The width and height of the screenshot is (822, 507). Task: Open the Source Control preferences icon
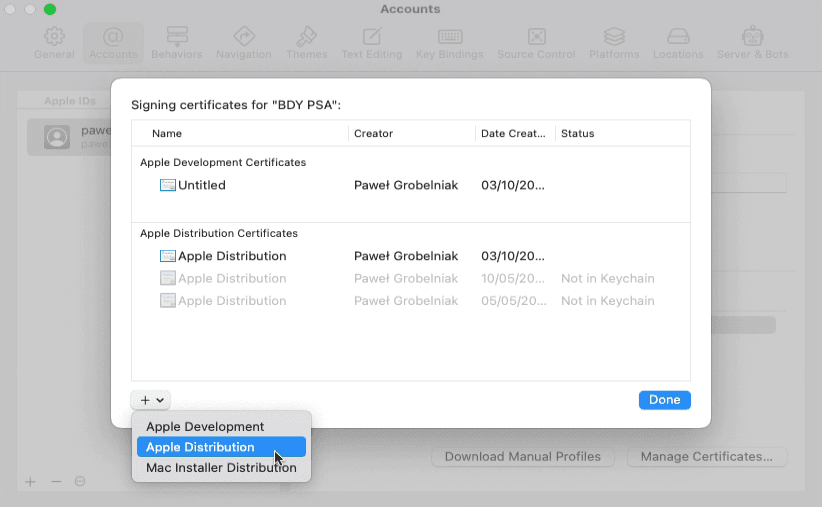[536, 37]
